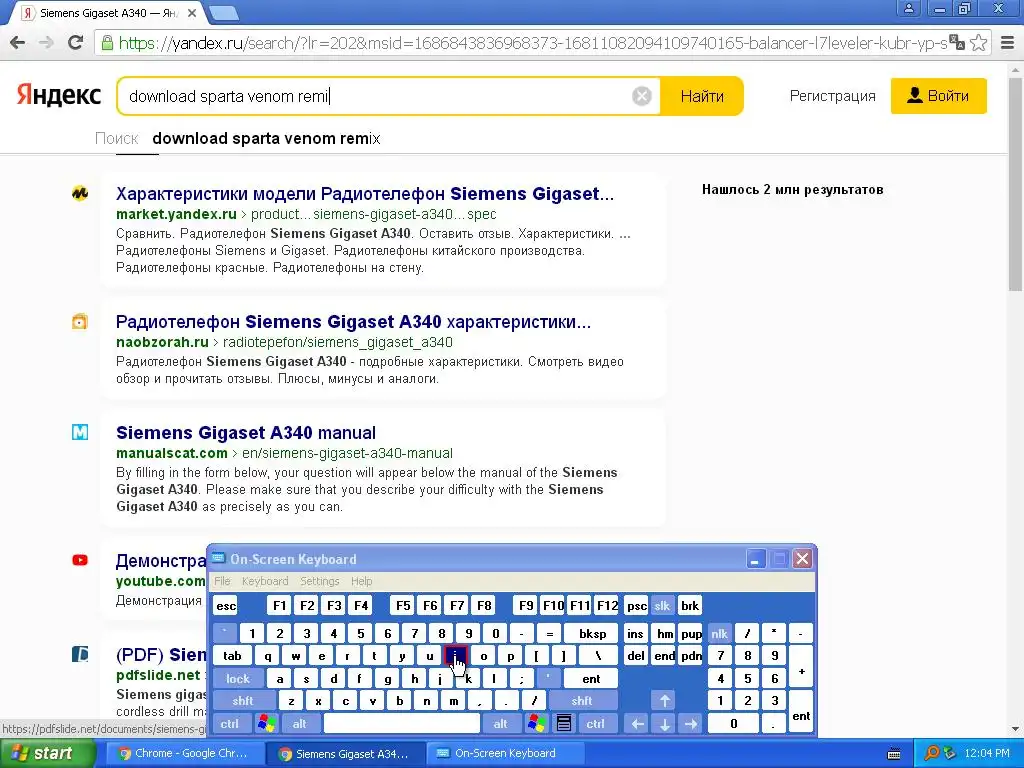Image resolution: width=1024 pixels, height=768 pixels.
Task: Click the x key on on-screen keyboard
Action: 318,701
